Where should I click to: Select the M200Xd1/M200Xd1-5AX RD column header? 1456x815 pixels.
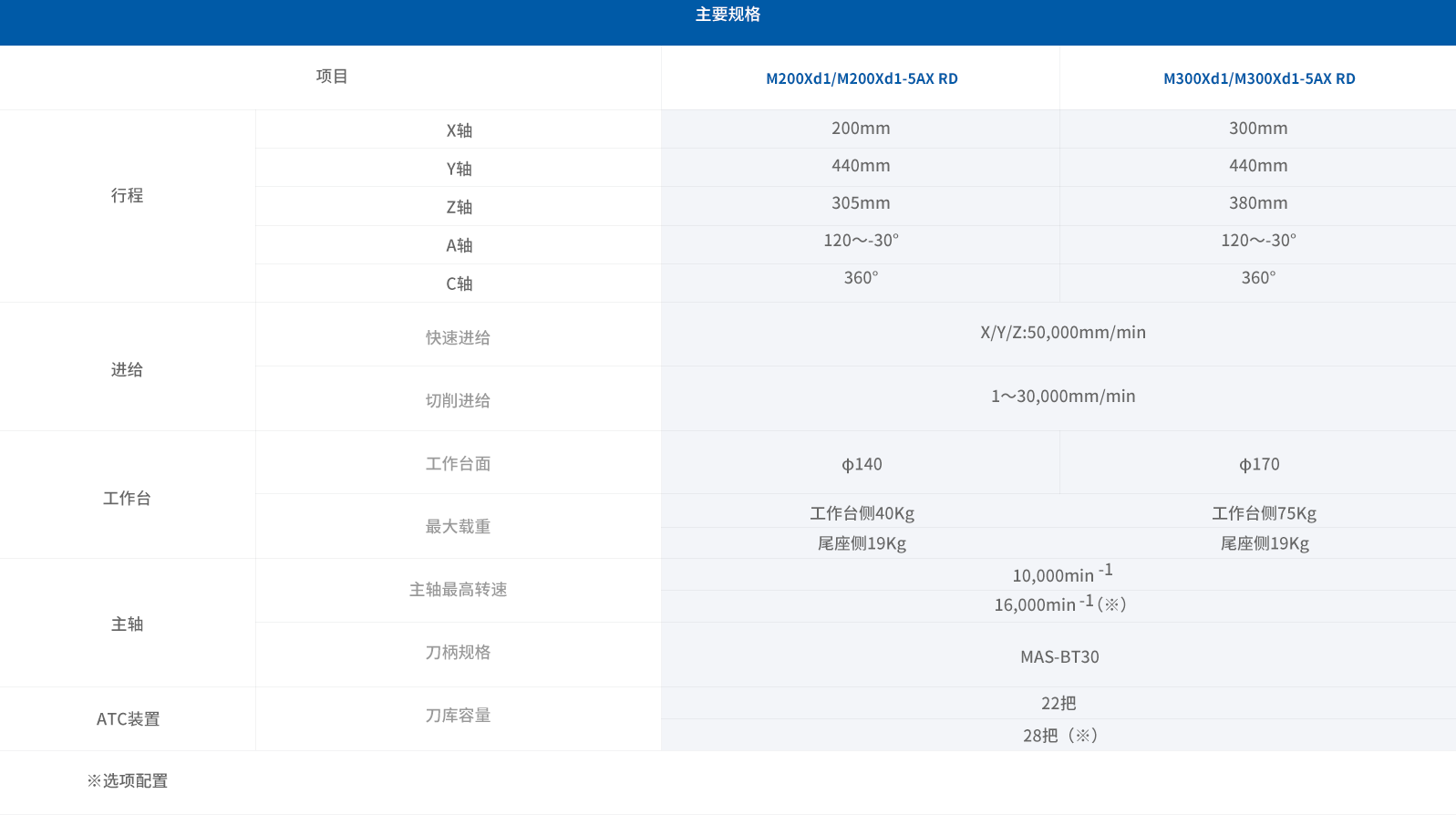pyautogui.click(x=862, y=78)
